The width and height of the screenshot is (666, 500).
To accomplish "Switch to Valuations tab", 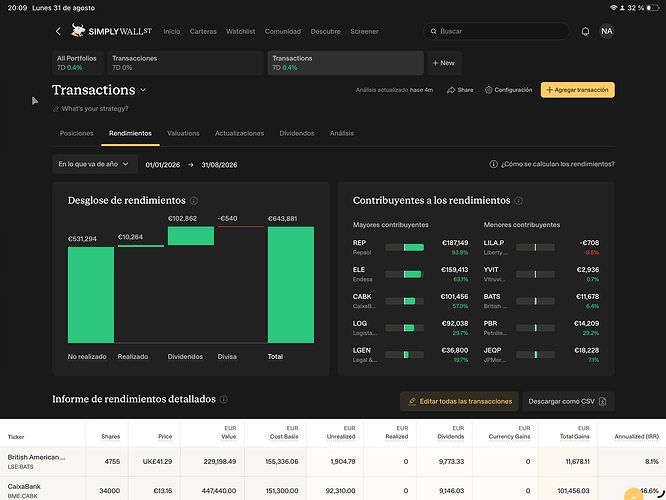I will pyautogui.click(x=183, y=133).
